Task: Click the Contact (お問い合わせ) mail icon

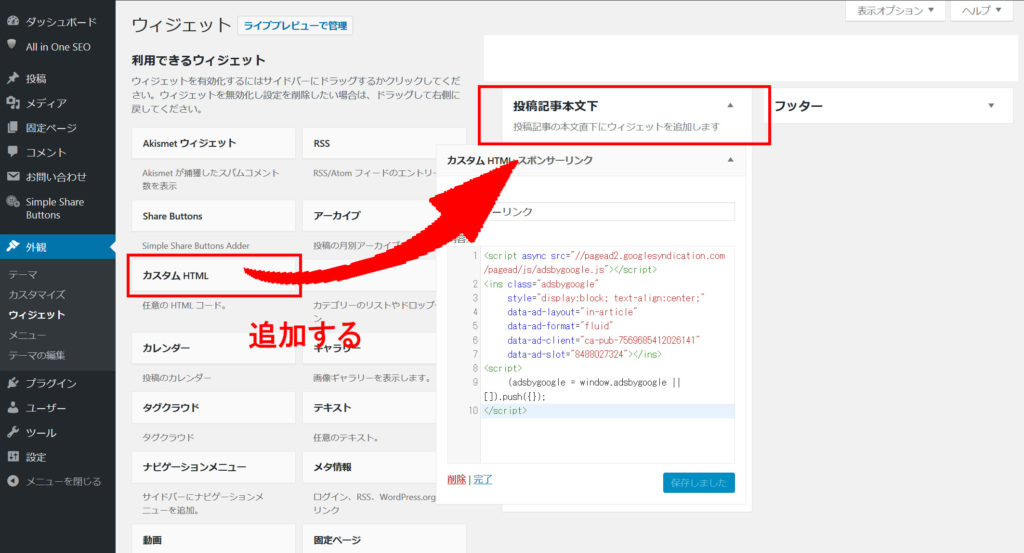Action: pyautogui.click(x=12, y=176)
